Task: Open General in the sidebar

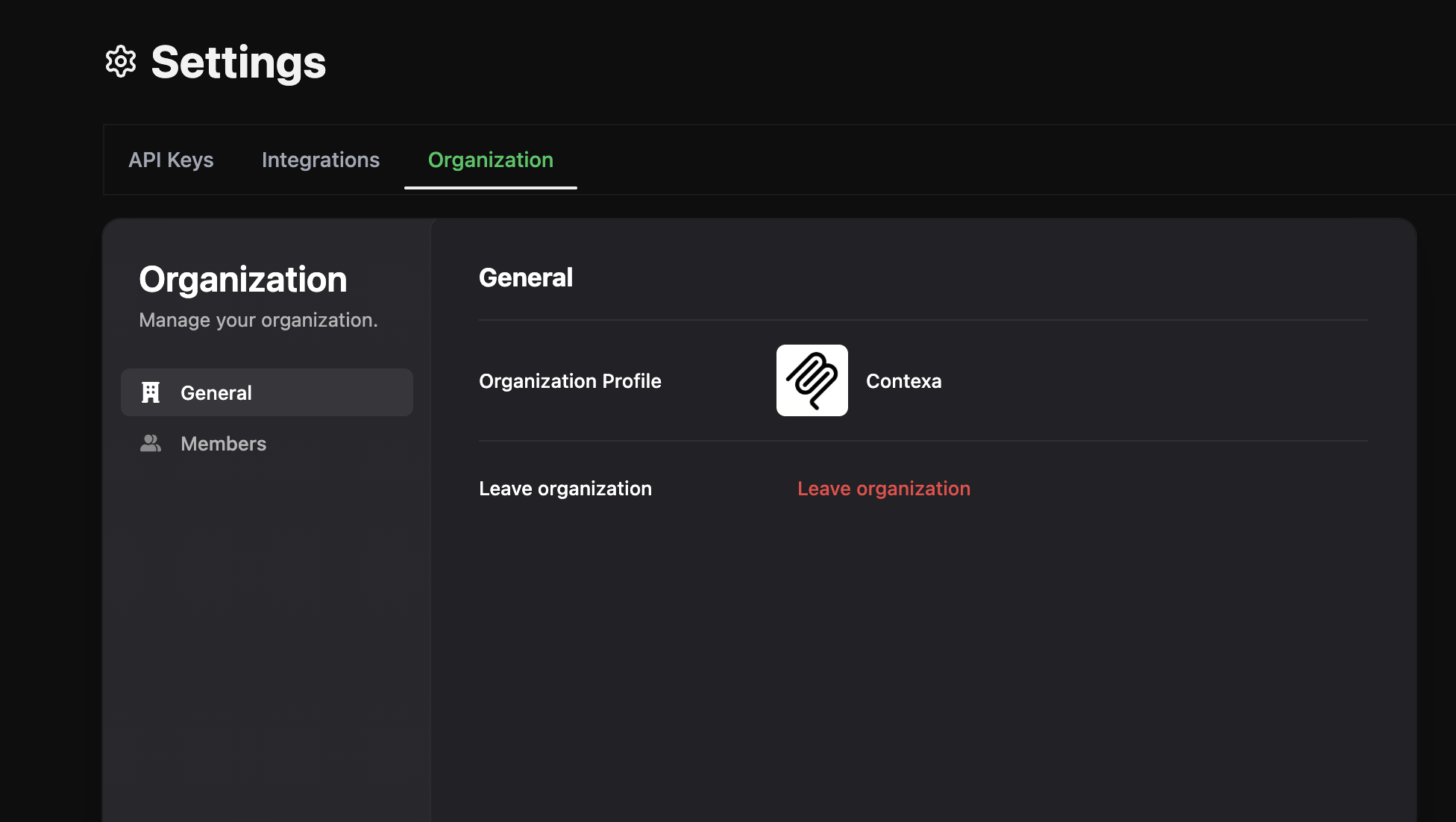Action: pos(266,392)
